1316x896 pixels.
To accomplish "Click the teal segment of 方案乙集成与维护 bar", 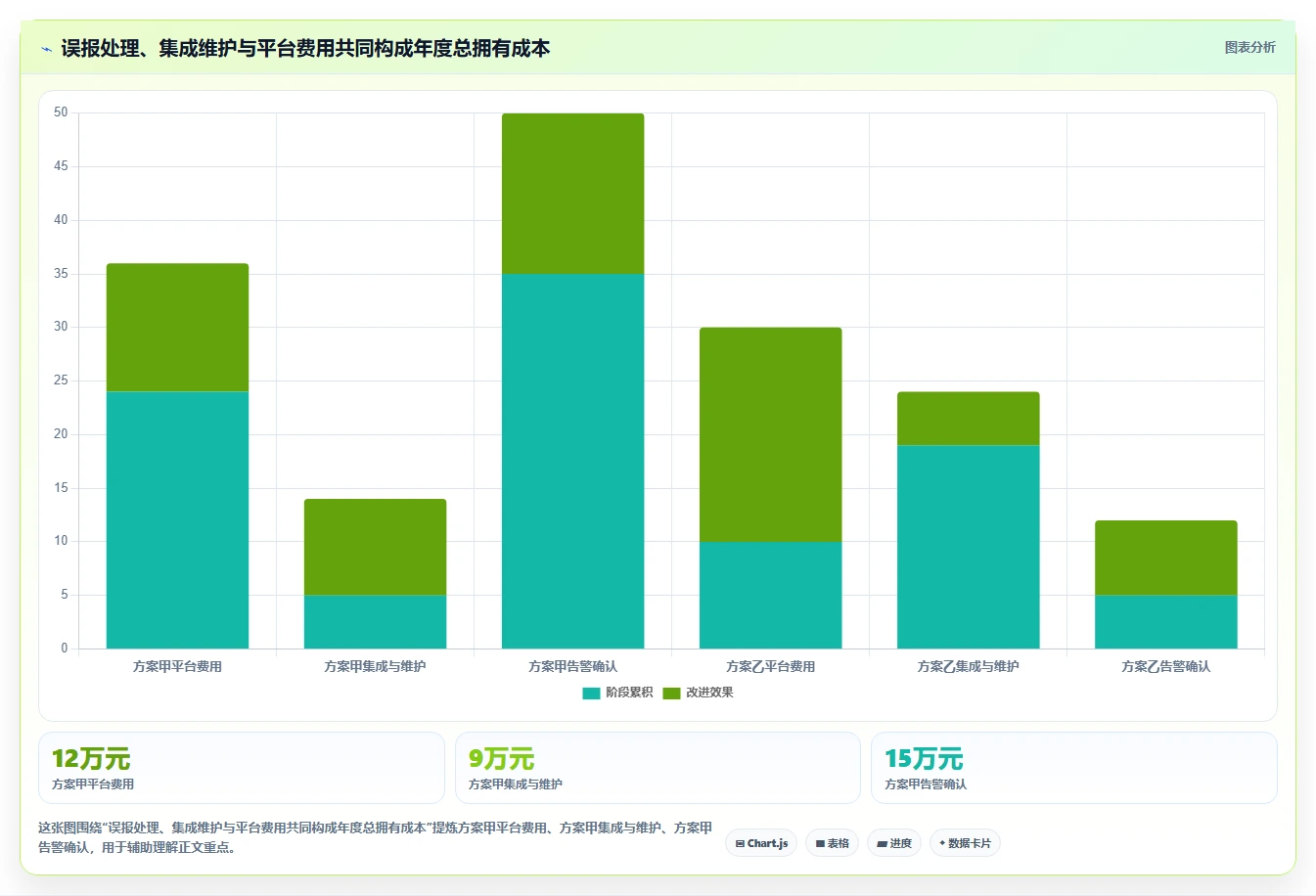I will tap(968, 547).
